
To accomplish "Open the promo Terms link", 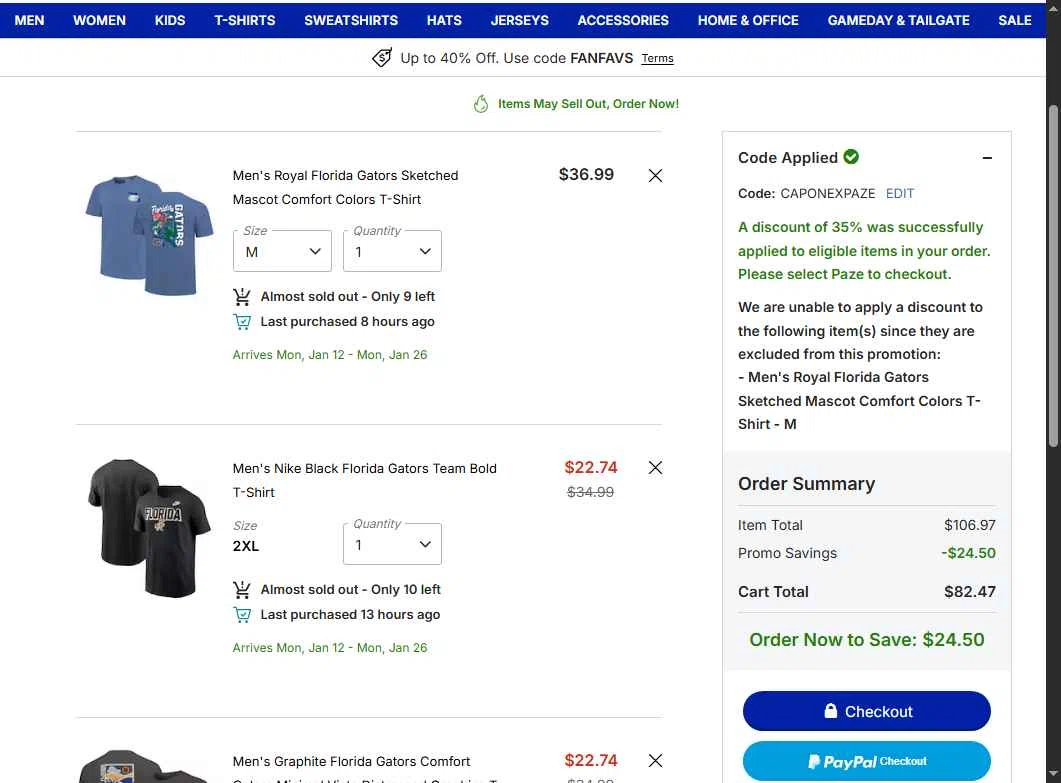I will 658,58.
